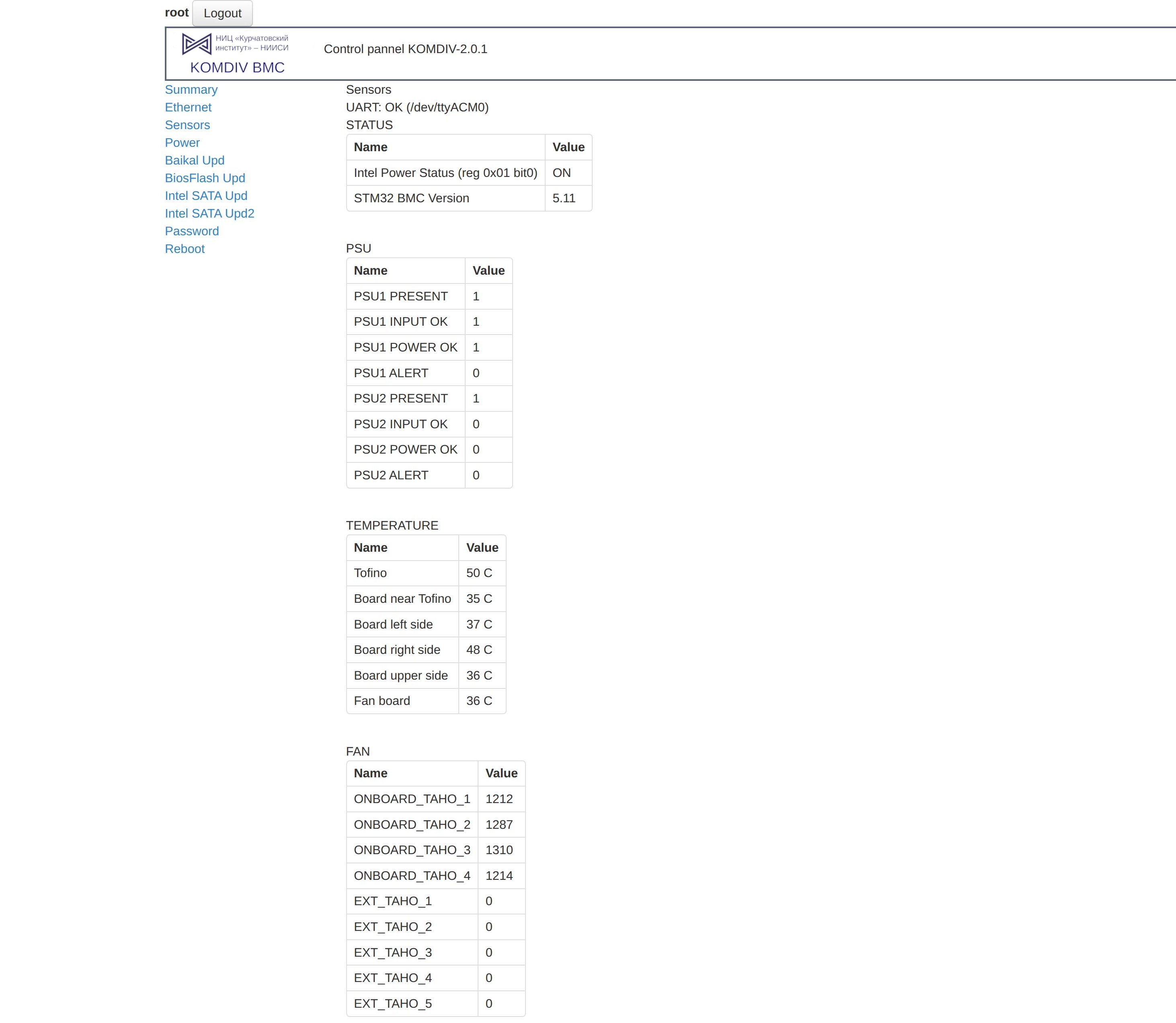The image size is (1176, 1023).
Task: Open Baikal Upd page
Action: 195,160
